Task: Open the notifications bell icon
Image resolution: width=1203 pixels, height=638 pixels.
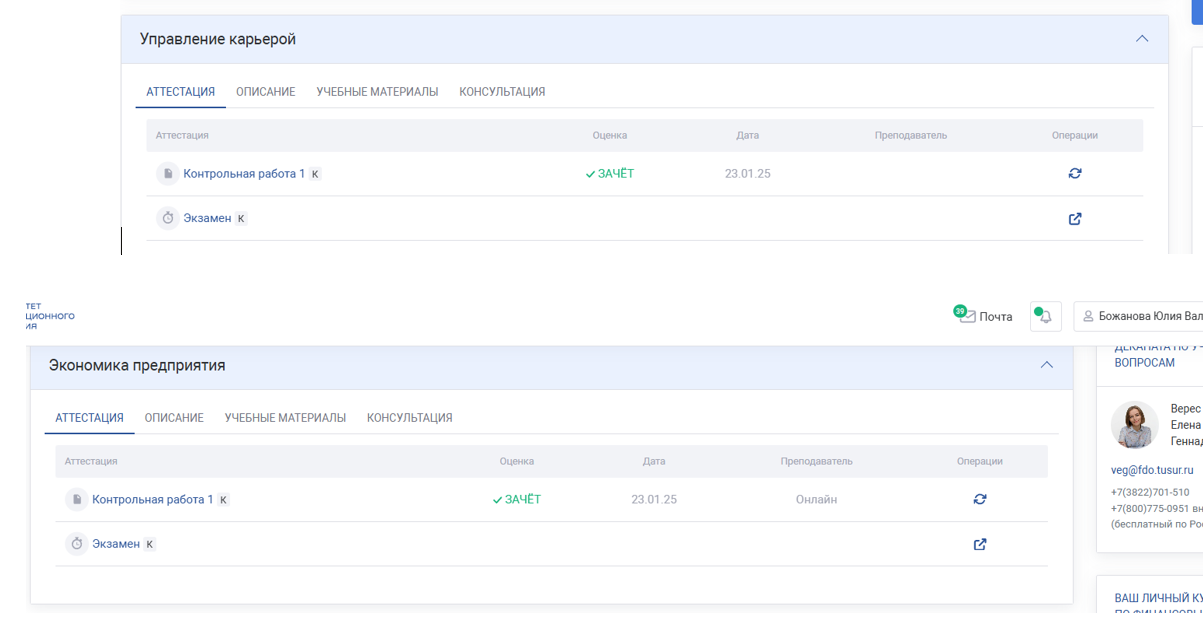Action: tap(1045, 317)
